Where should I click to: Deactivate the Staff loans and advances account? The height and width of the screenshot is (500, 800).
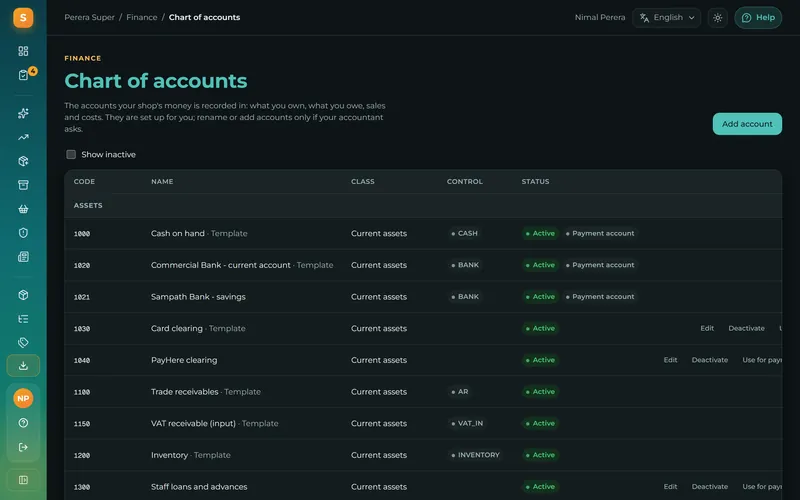(x=709, y=487)
